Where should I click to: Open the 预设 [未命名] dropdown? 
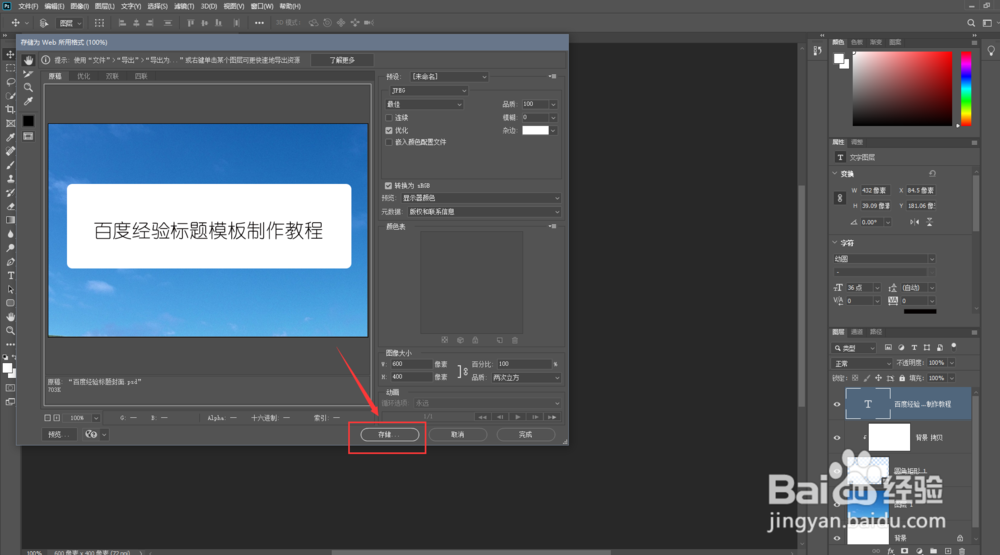[x=449, y=77]
